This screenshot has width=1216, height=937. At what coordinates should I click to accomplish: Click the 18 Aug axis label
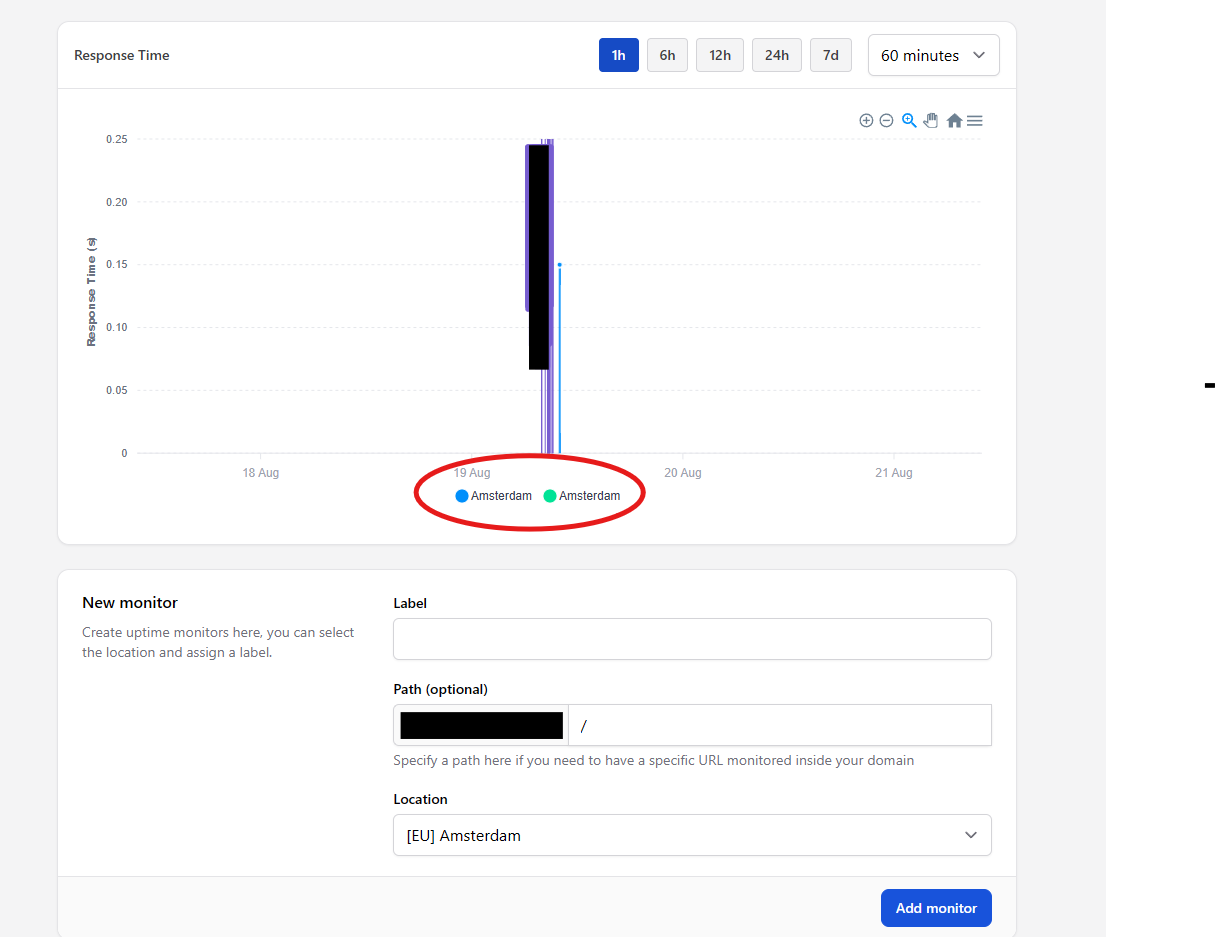click(x=261, y=473)
